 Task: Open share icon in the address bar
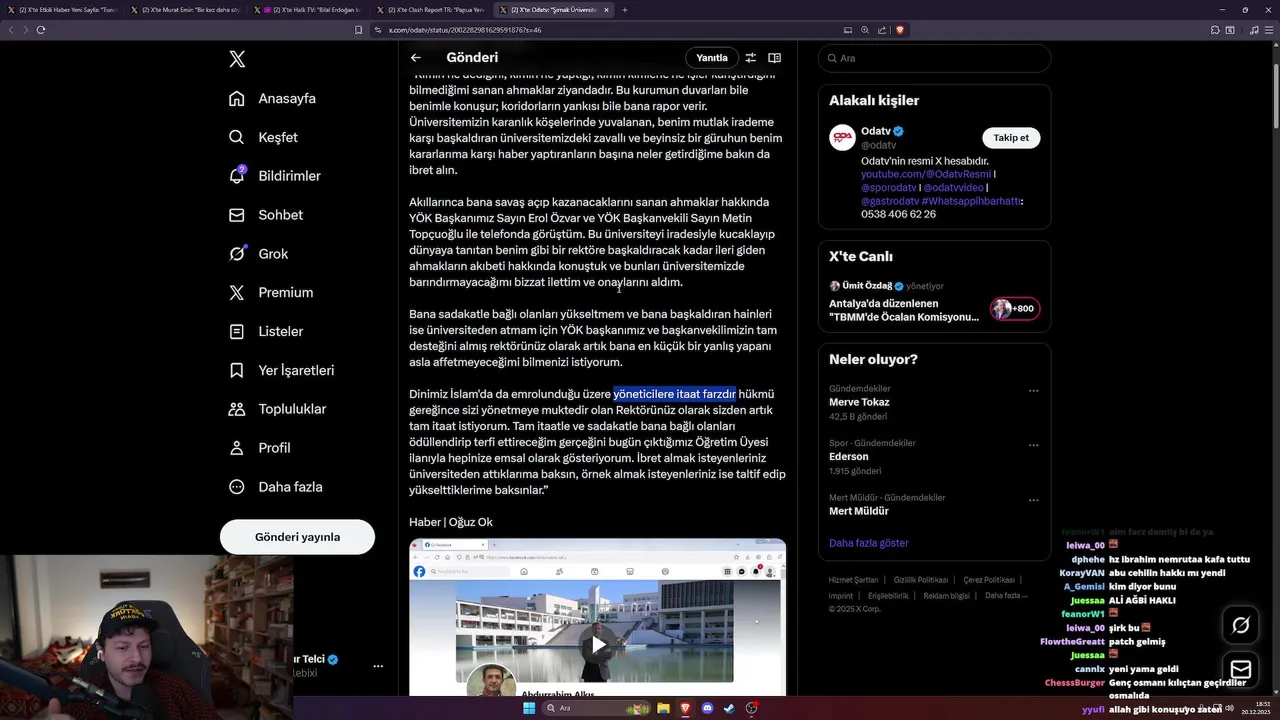(x=883, y=30)
